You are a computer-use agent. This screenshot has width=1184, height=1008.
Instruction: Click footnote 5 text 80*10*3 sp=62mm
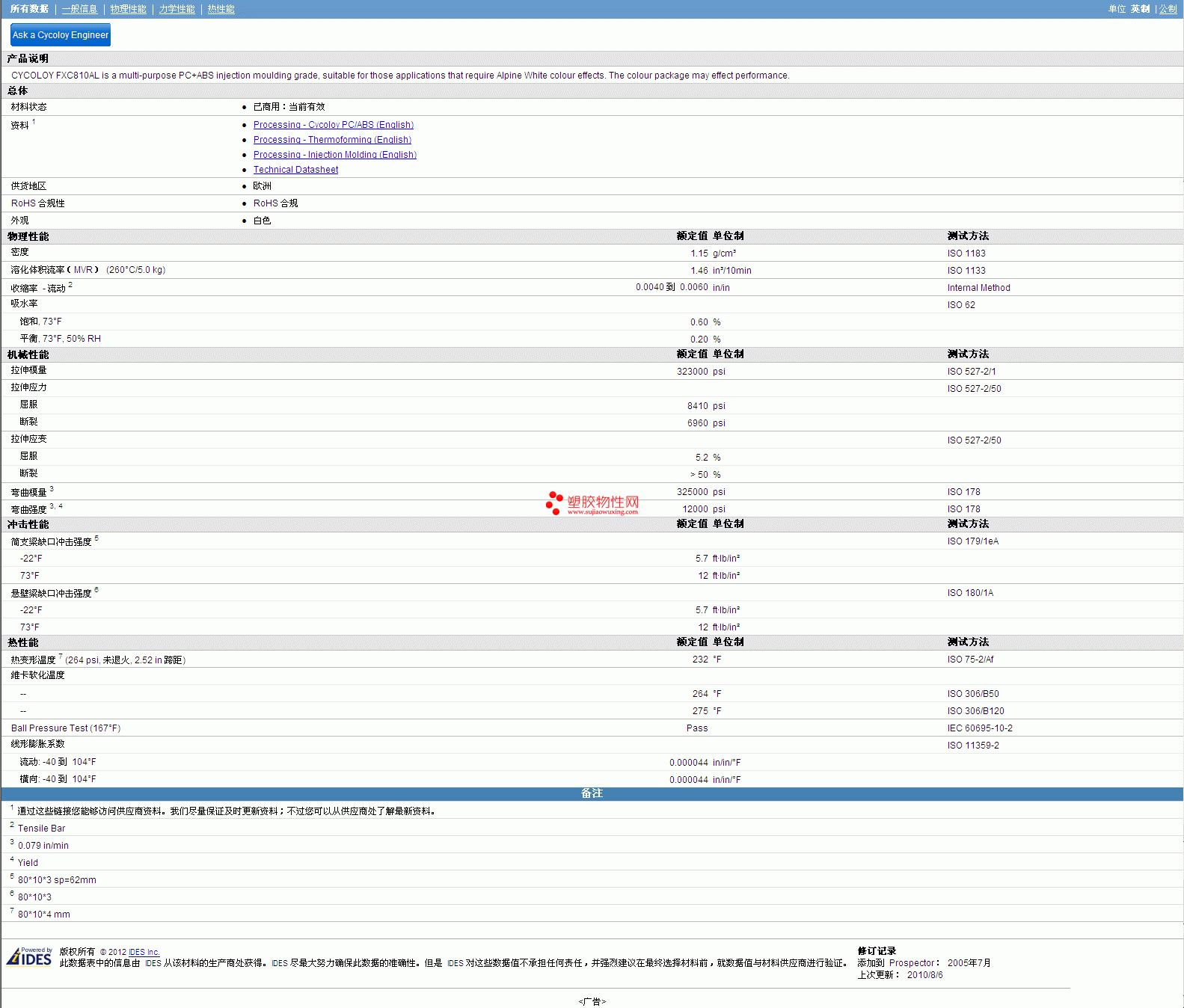(x=57, y=880)
